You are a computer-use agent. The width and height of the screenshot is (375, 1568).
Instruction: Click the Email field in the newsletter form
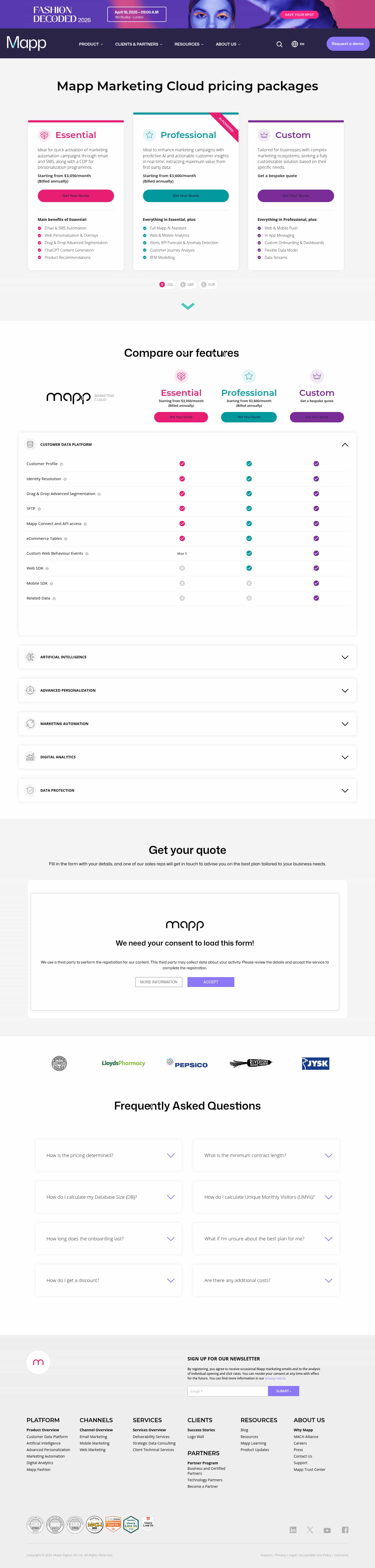(227, 1391)
